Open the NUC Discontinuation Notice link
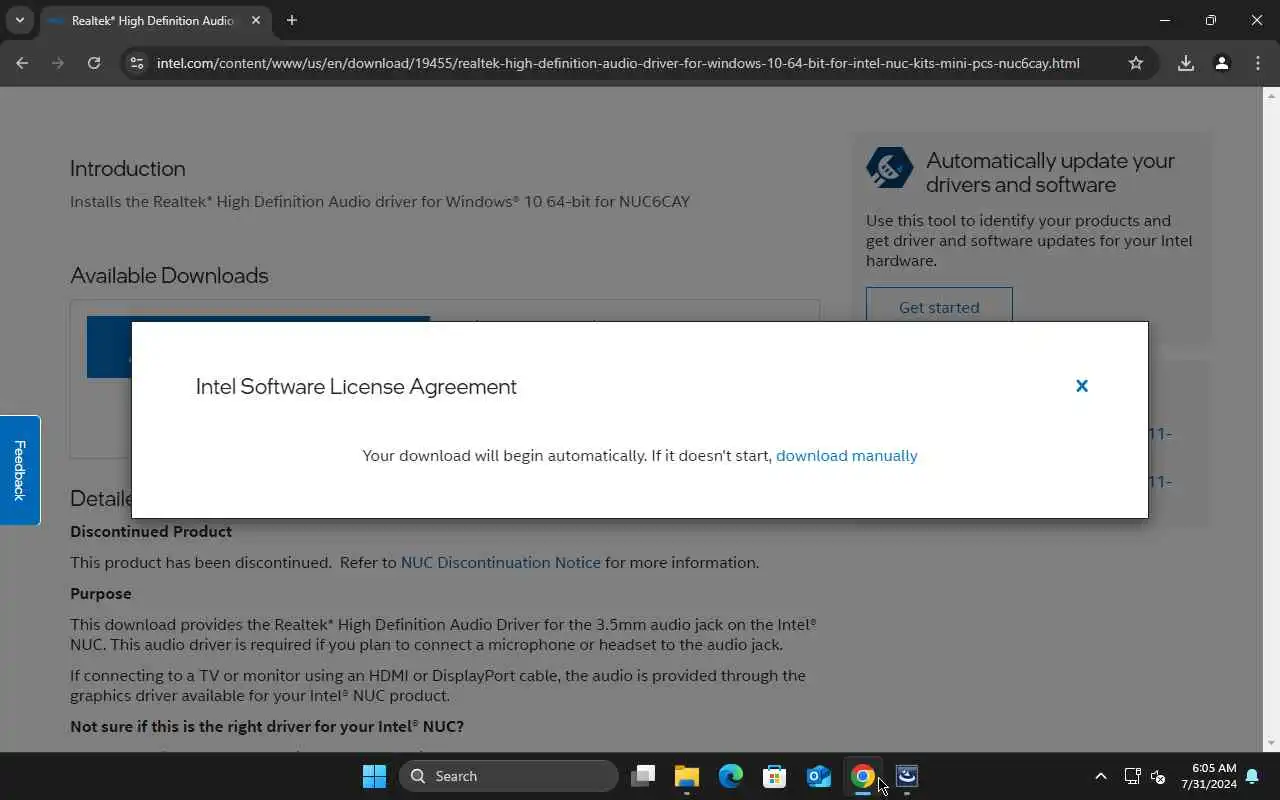 [500, 562]
